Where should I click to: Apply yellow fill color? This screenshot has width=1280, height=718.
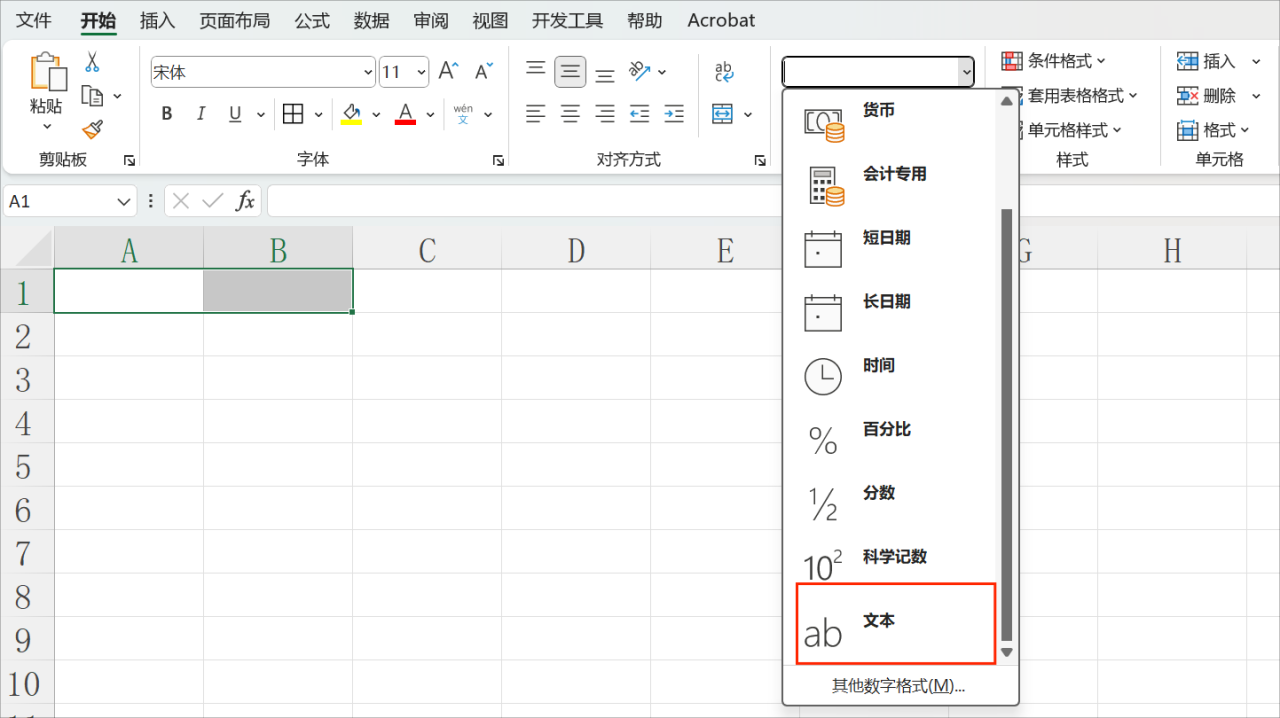[351, 114]
